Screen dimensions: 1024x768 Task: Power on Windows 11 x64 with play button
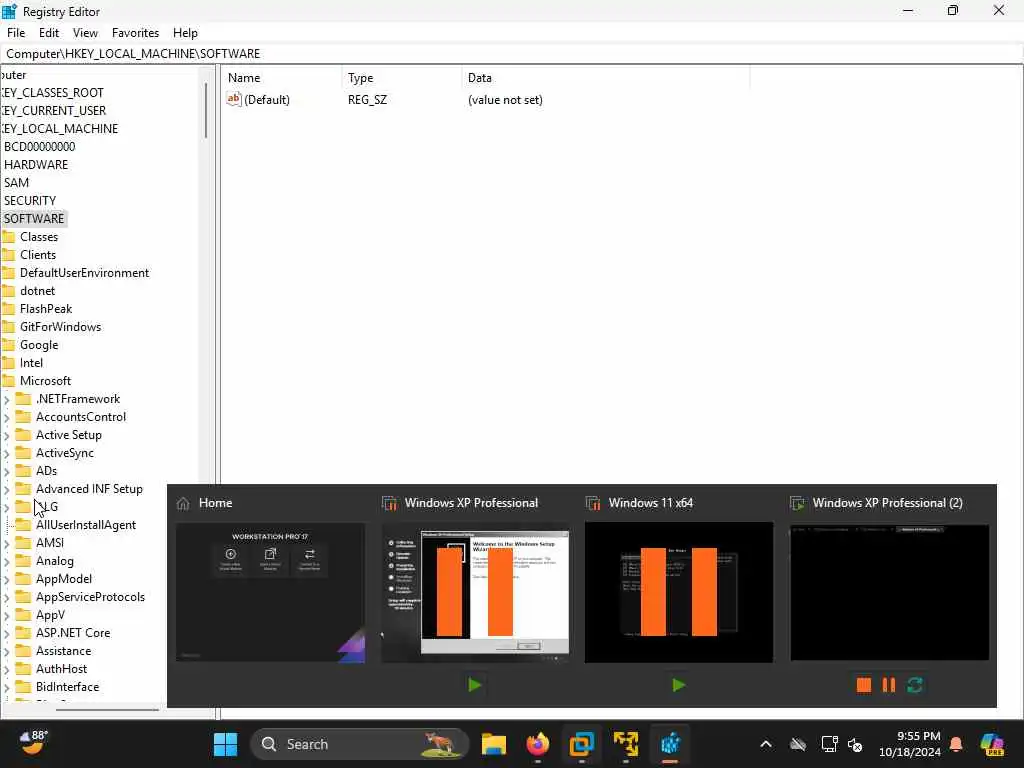pyautogui.click(x=679, y=685)
